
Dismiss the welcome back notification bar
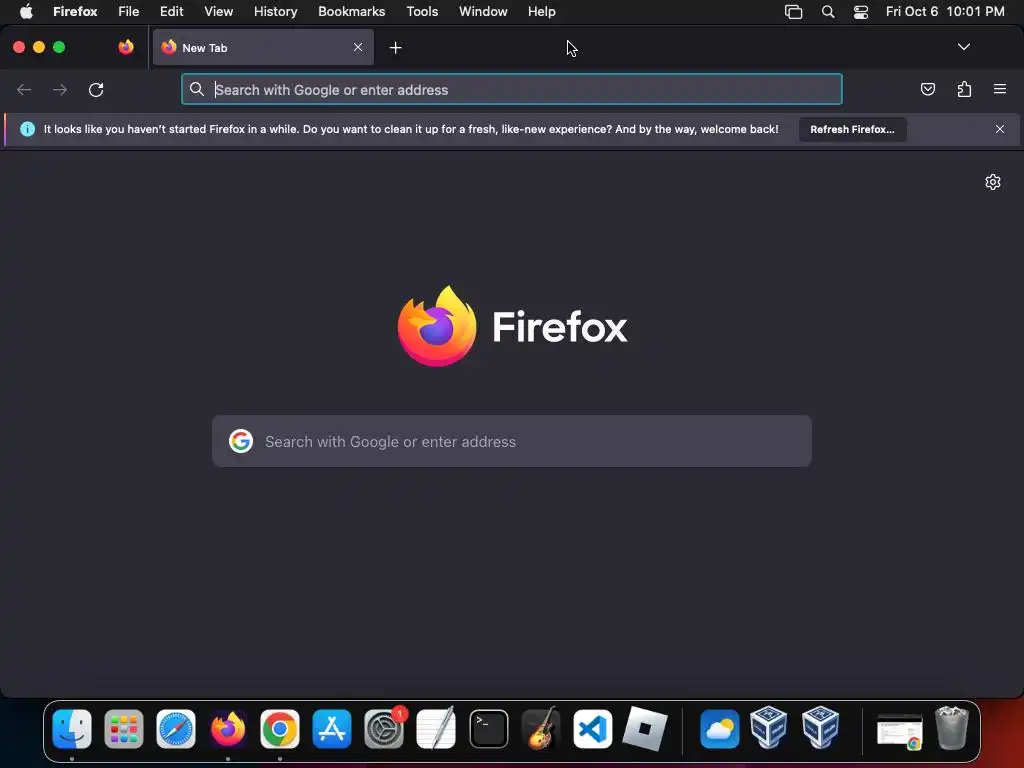pos(1000,129)
